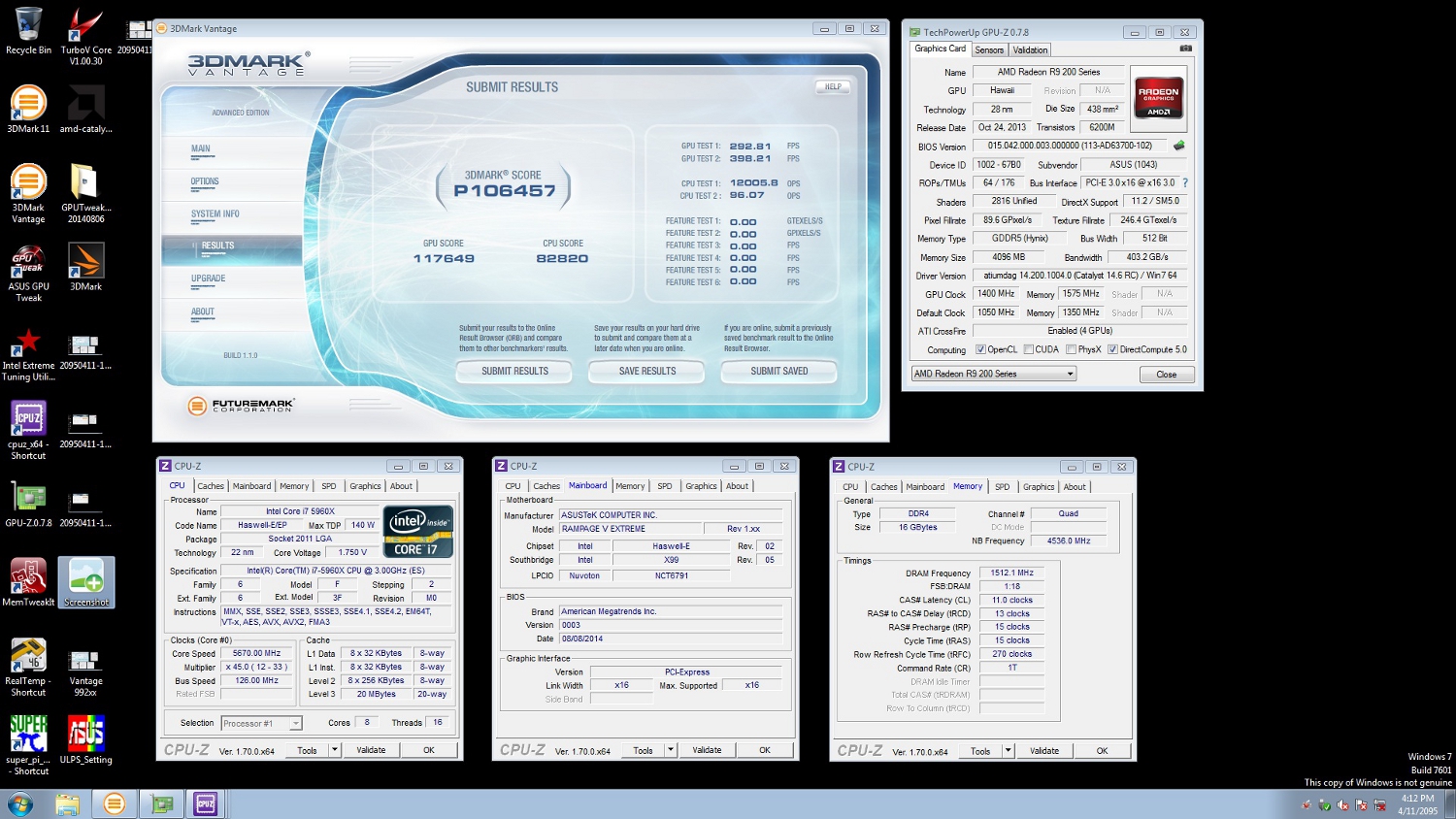Go to ABOUT in the Vantage sidebar
Screen dimensions: 1456x819
click(203, 312)
